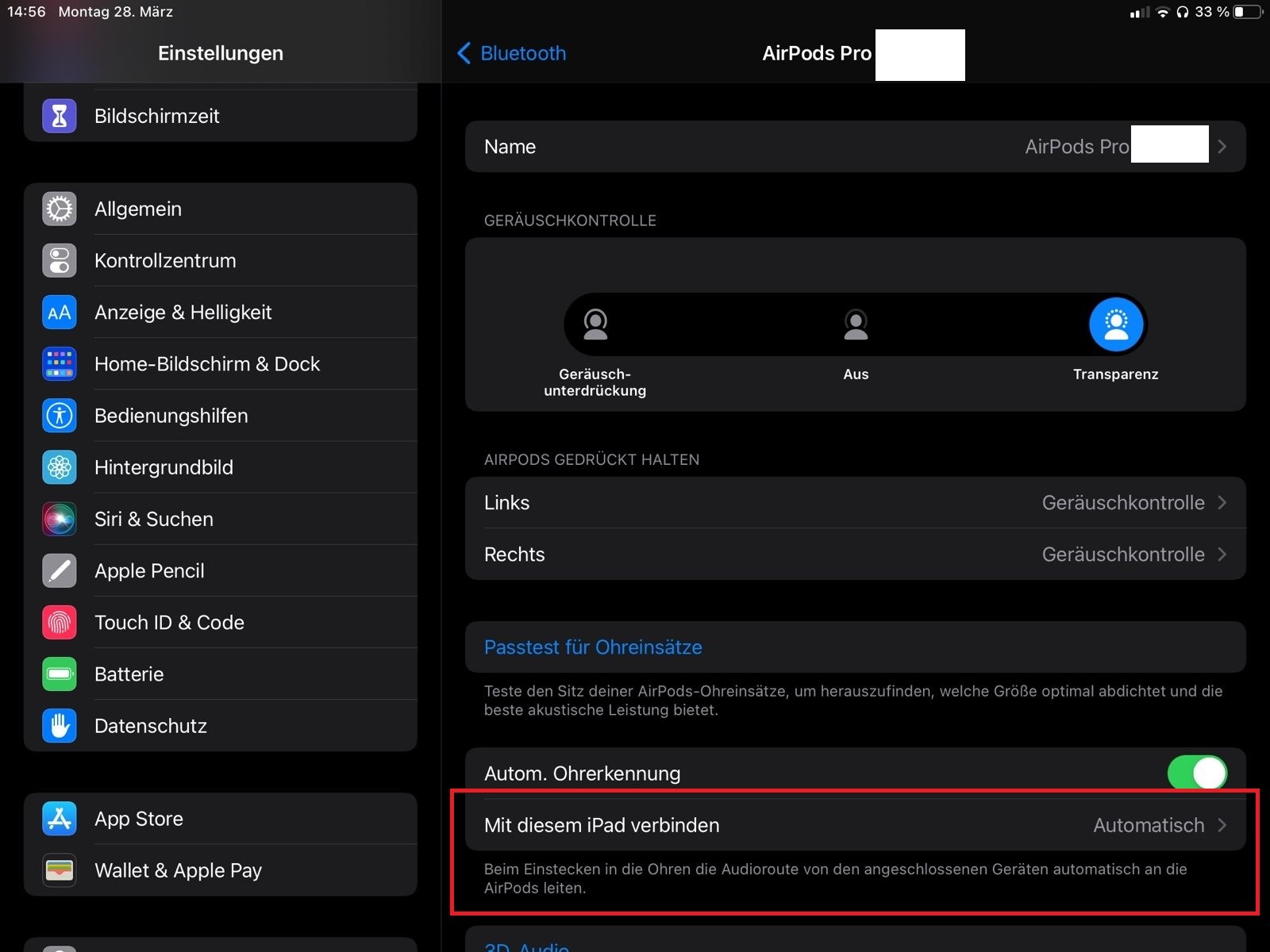Open Kontrollzentrum switches icon

click(60, 260)
